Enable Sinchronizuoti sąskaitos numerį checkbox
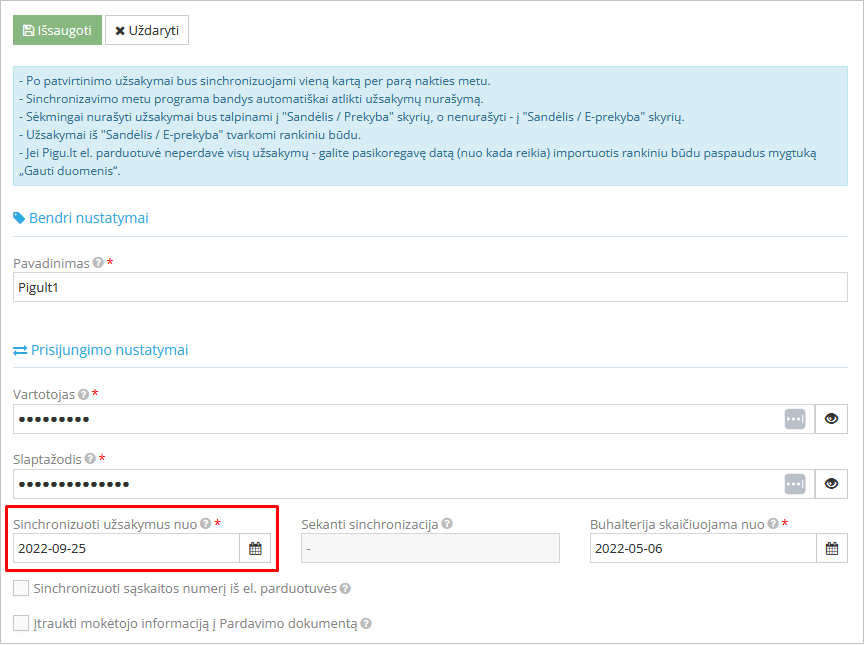The image size is (864, 645). pos(21,588)
